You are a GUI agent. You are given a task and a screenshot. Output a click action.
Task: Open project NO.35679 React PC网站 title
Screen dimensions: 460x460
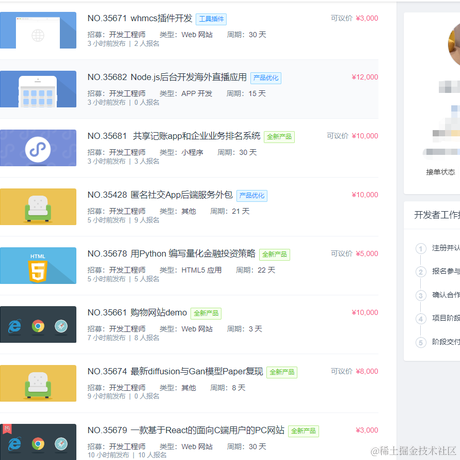(186, 430)
